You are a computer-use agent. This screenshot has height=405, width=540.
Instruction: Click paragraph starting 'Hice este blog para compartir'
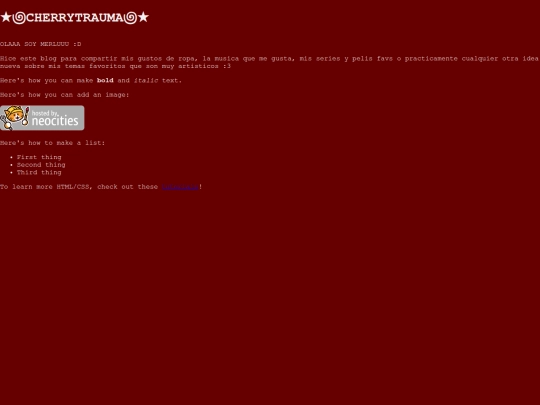pyautogui.click(x=269, y=62)
